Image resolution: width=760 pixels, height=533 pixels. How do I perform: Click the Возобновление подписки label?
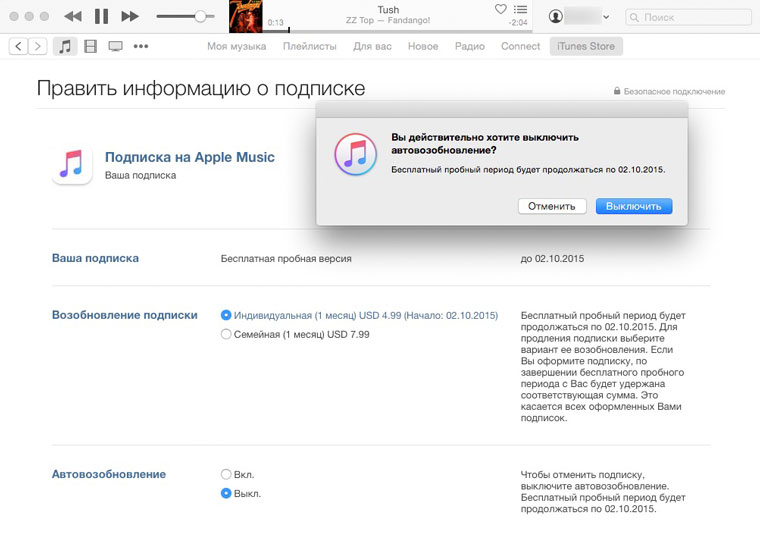pyautogui.click(x=125, y=315)
